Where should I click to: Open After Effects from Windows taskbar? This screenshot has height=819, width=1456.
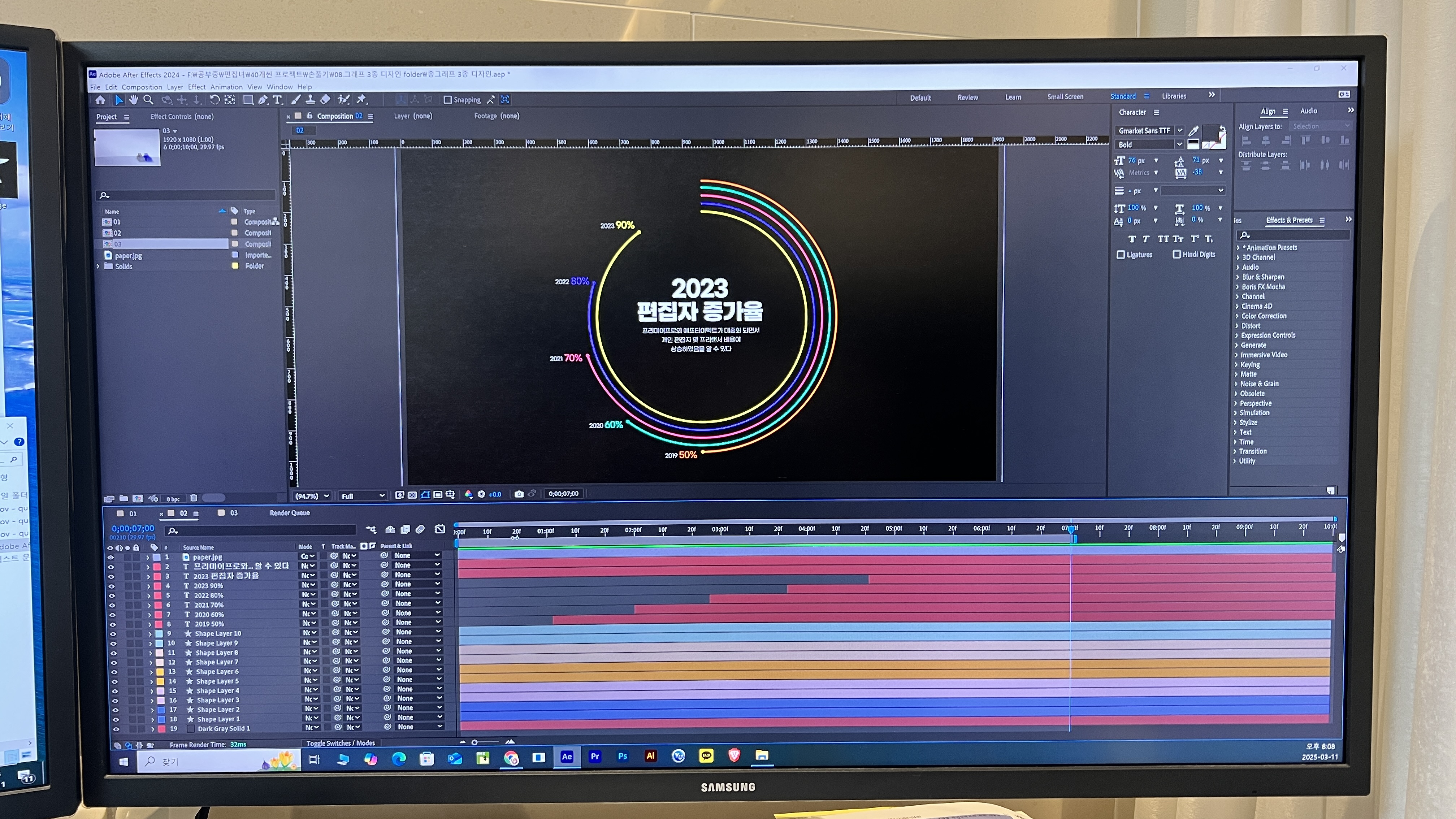coord(566,756)
